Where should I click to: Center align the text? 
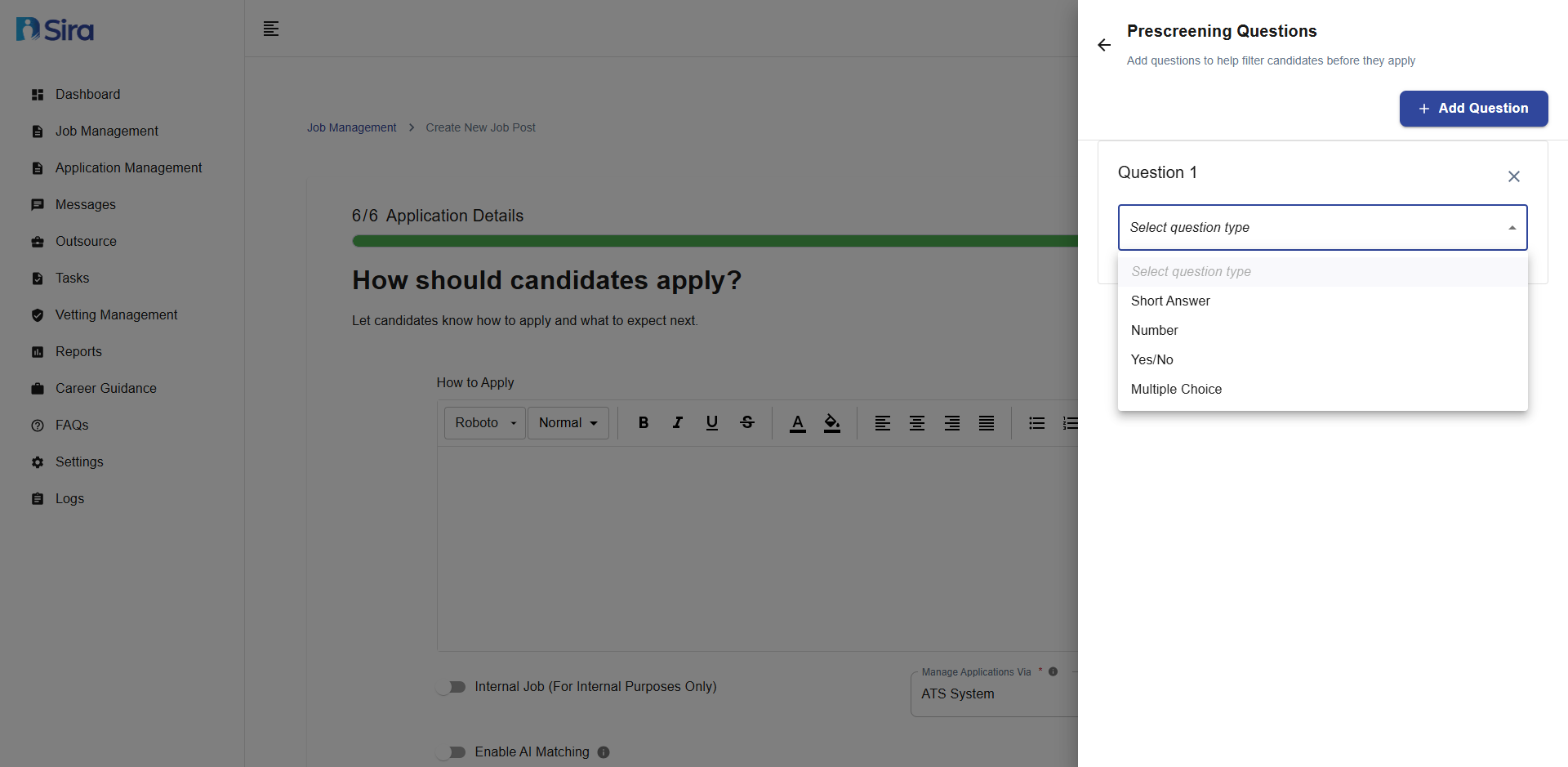coord(917,423)
